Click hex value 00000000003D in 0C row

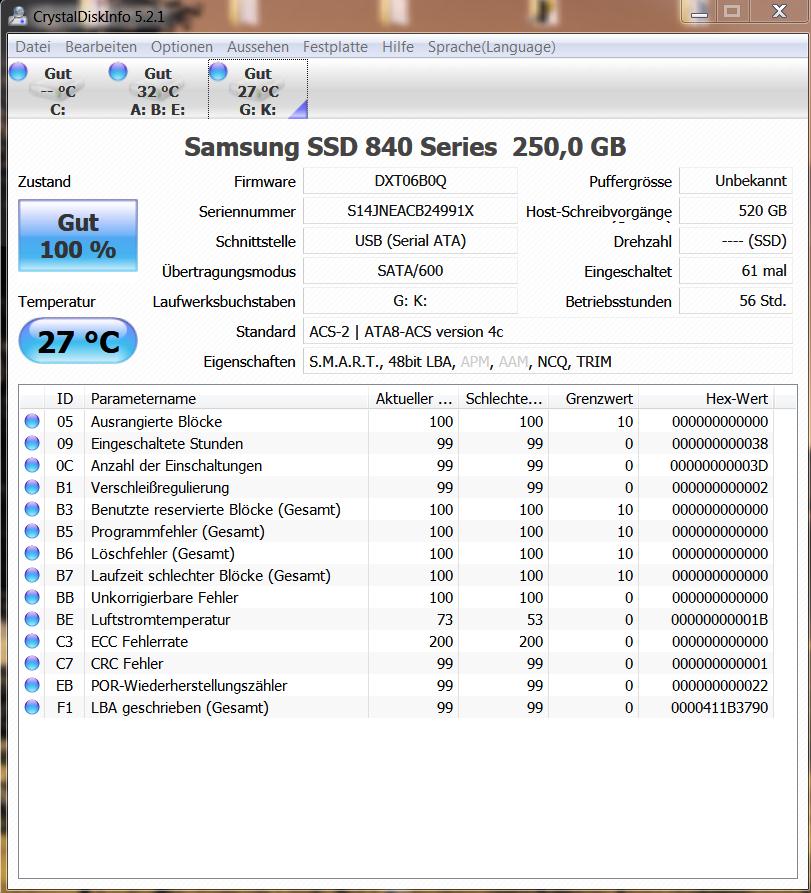click(719, 465)
